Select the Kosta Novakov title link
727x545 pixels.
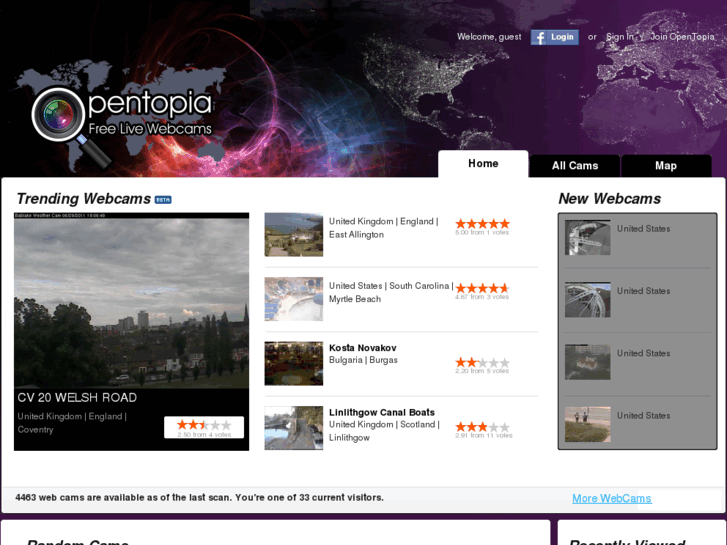[363, 348]
